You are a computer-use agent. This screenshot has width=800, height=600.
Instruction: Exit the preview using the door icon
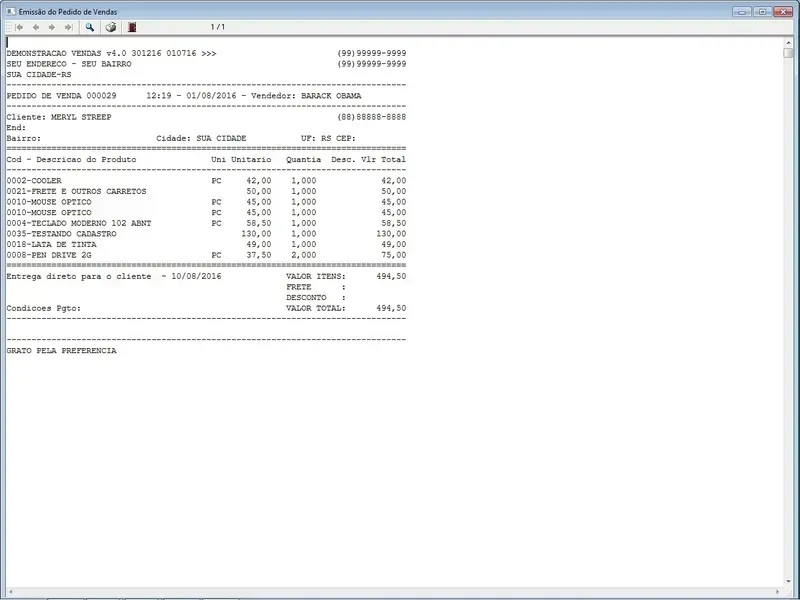click(x=133, y=27)
